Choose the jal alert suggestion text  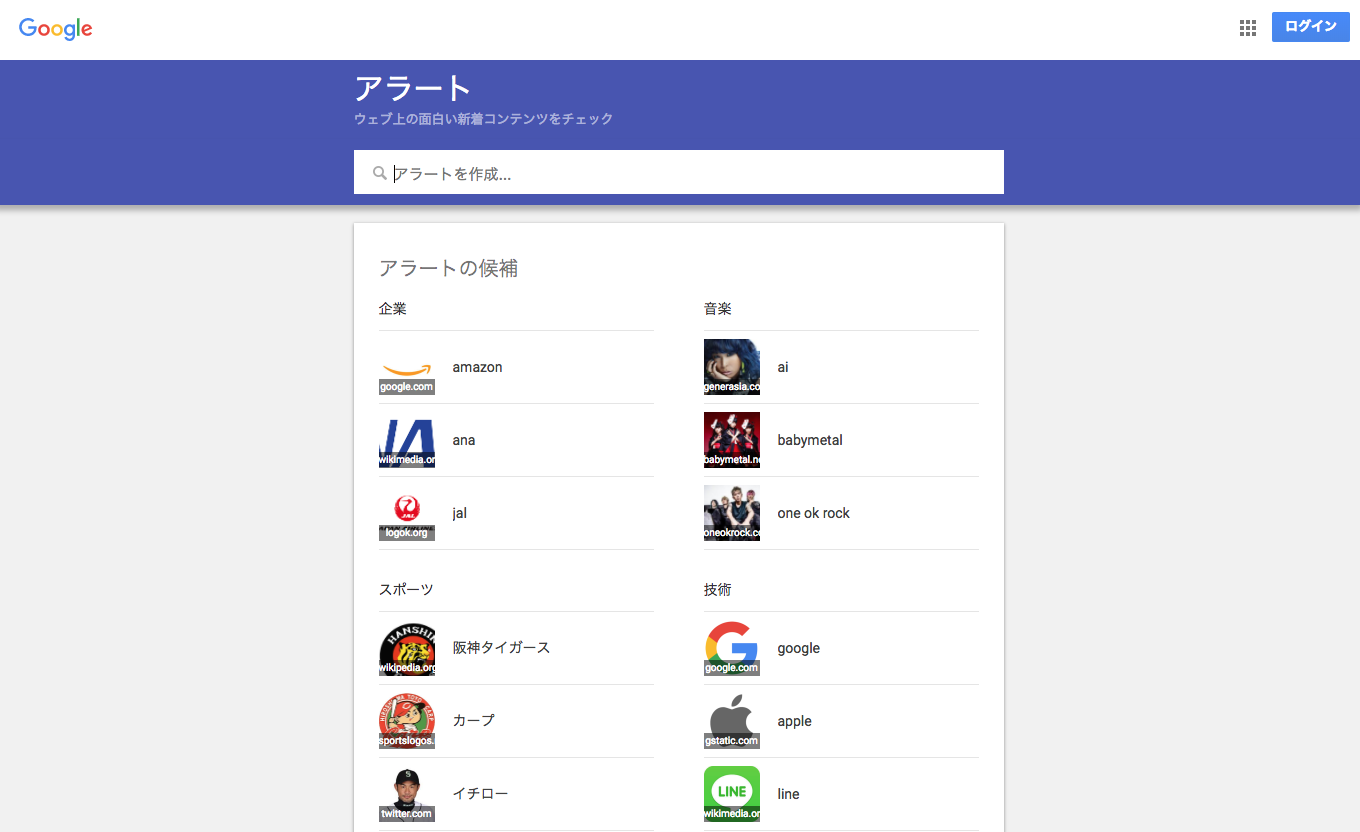point(460,513)
